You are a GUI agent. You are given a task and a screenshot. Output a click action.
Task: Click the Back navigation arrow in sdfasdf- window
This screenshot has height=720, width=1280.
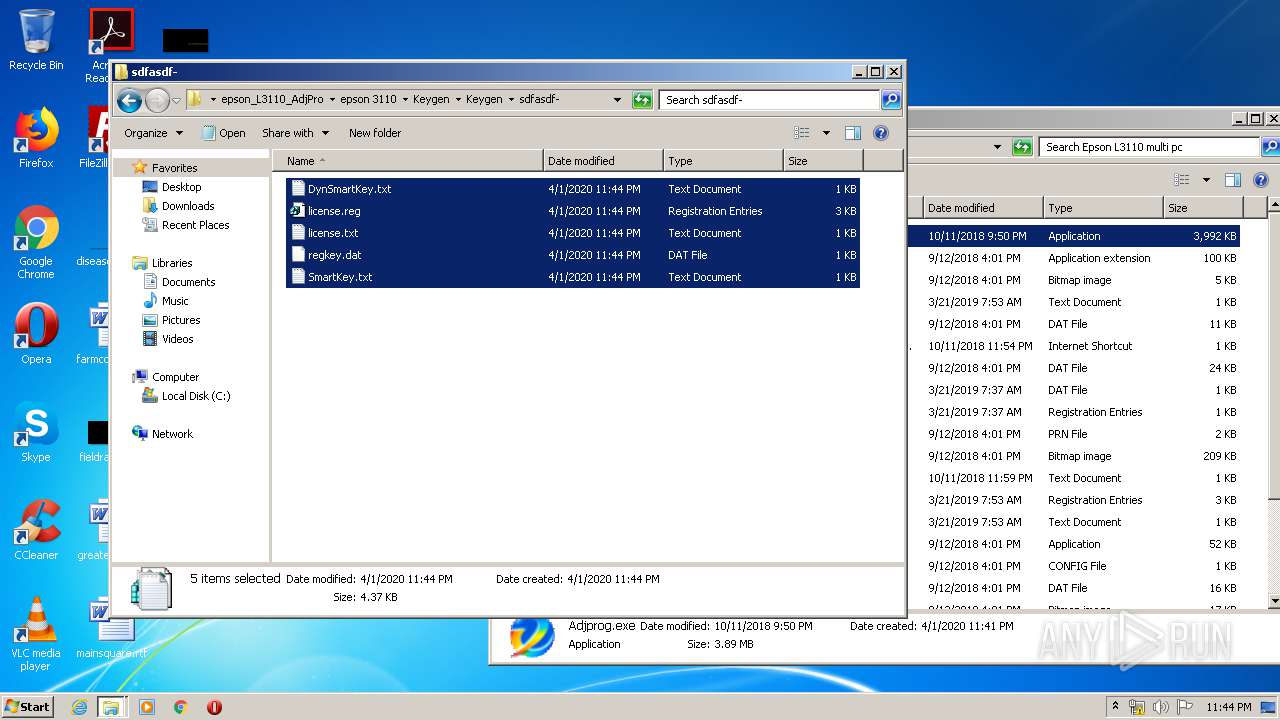pos(129,100)
